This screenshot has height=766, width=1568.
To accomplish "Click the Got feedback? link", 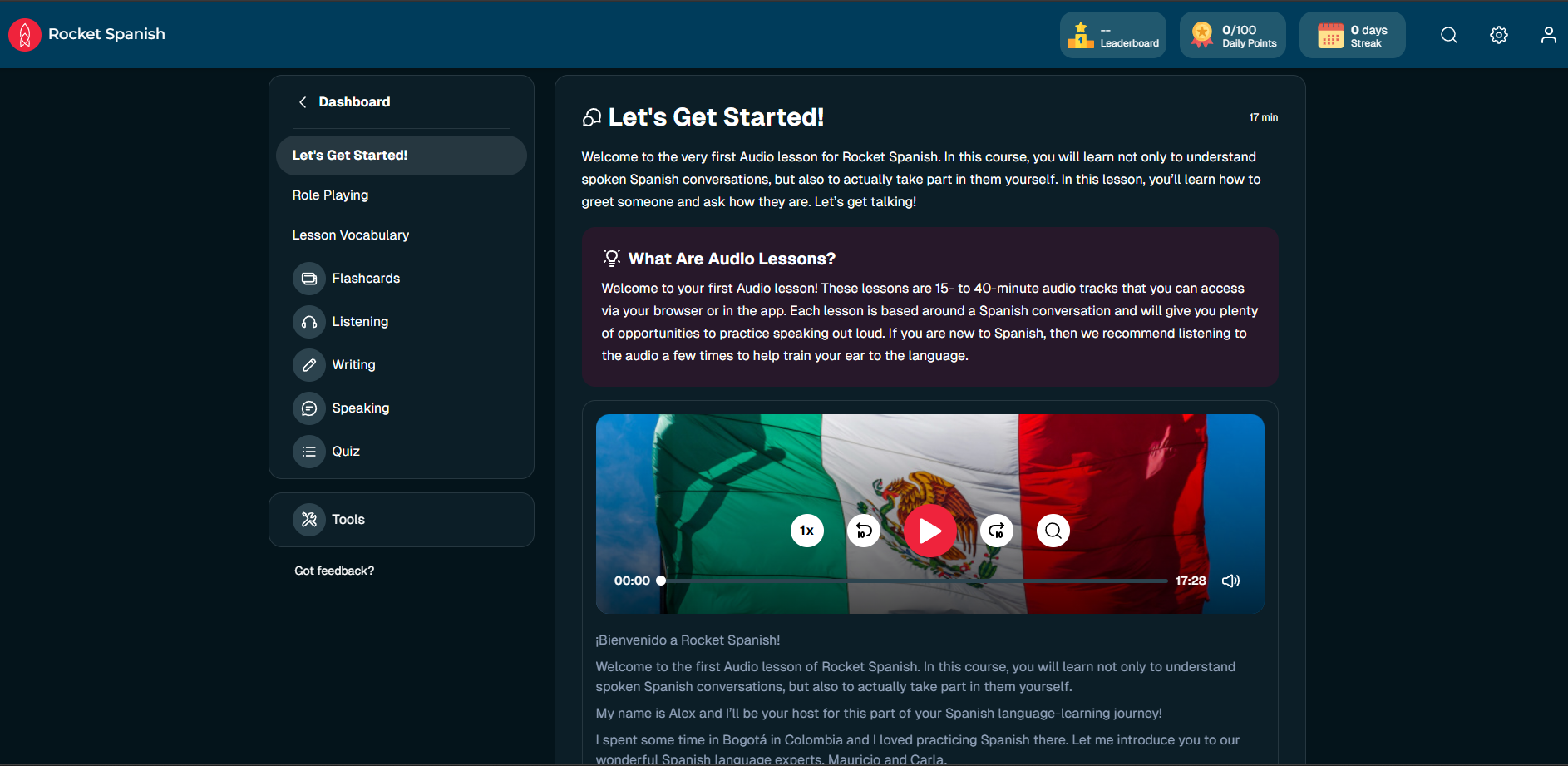I will point(334,571).
